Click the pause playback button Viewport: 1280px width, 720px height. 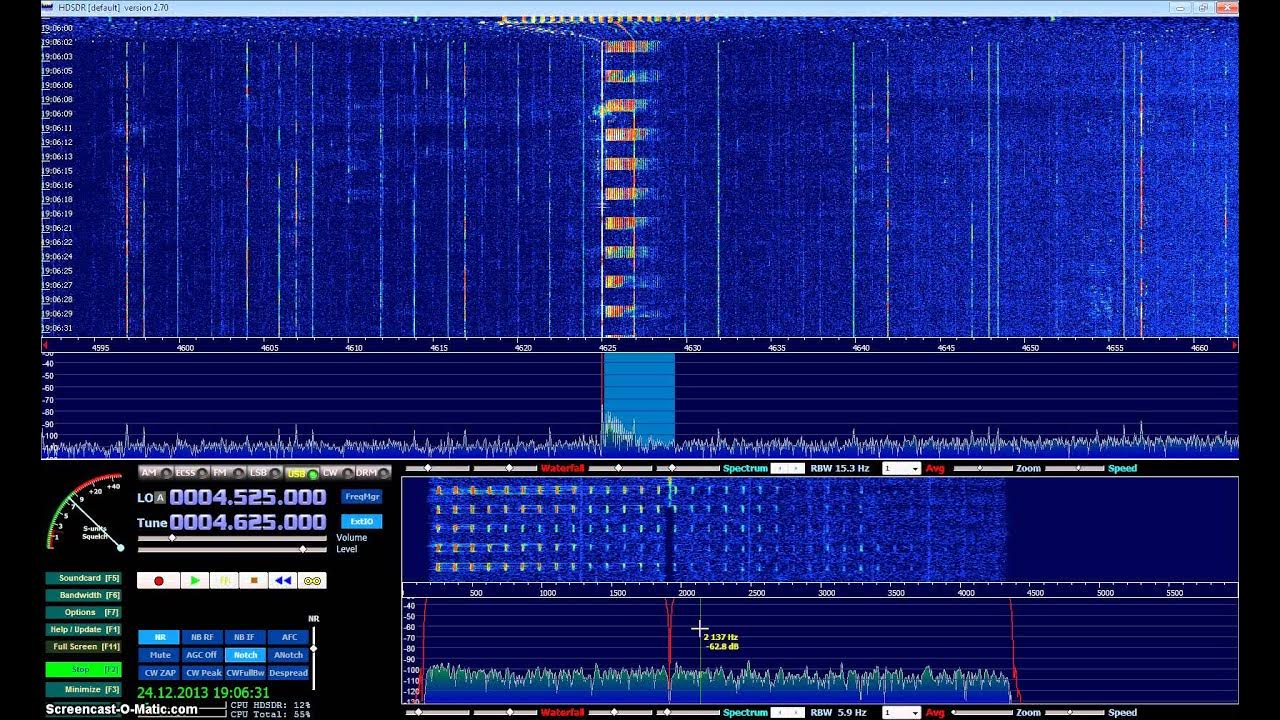tap(225, 581)
